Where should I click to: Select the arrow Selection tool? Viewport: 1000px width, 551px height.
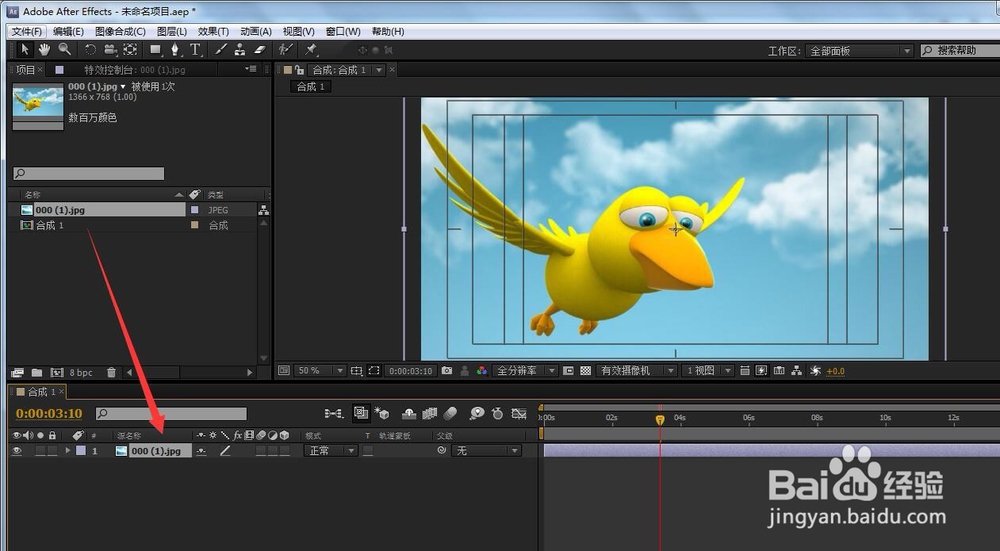[24, 49]
